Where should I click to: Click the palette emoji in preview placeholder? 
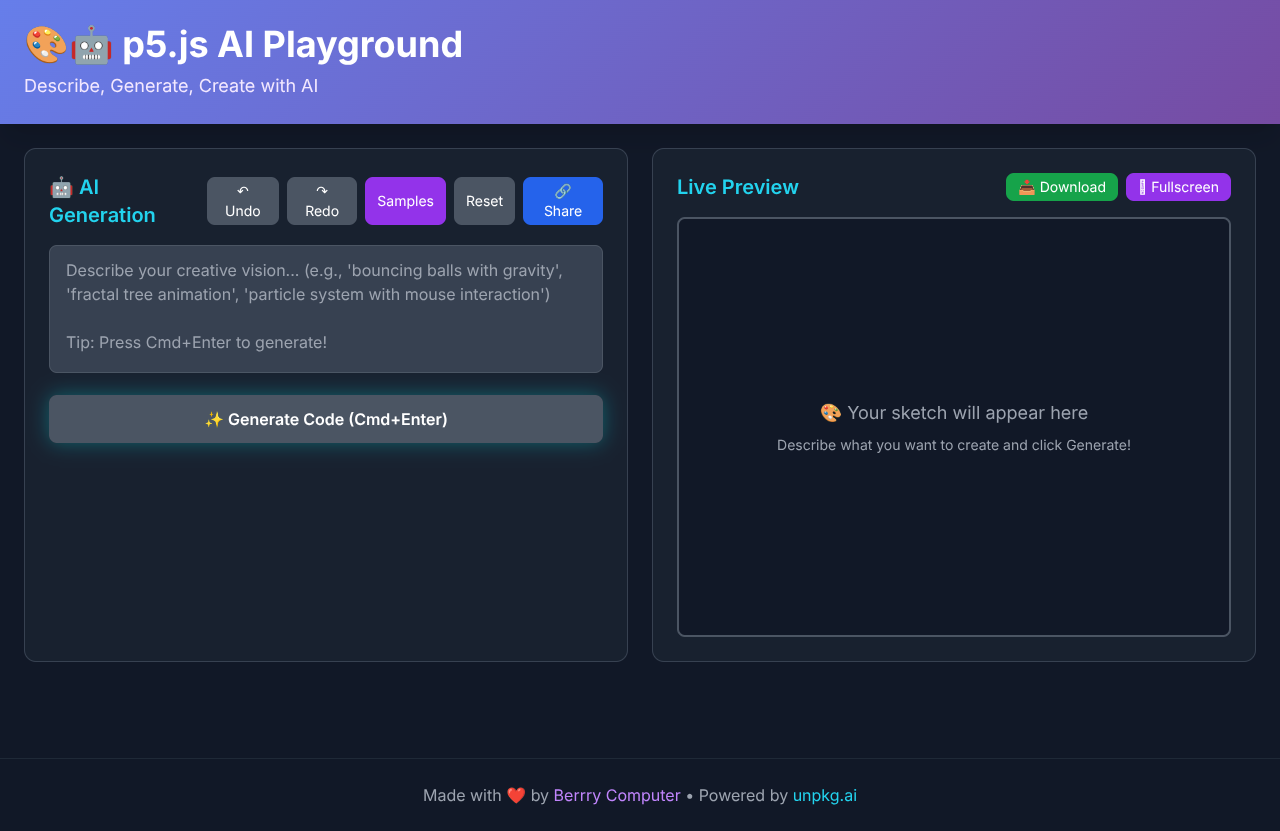click(x=831, y=413)
